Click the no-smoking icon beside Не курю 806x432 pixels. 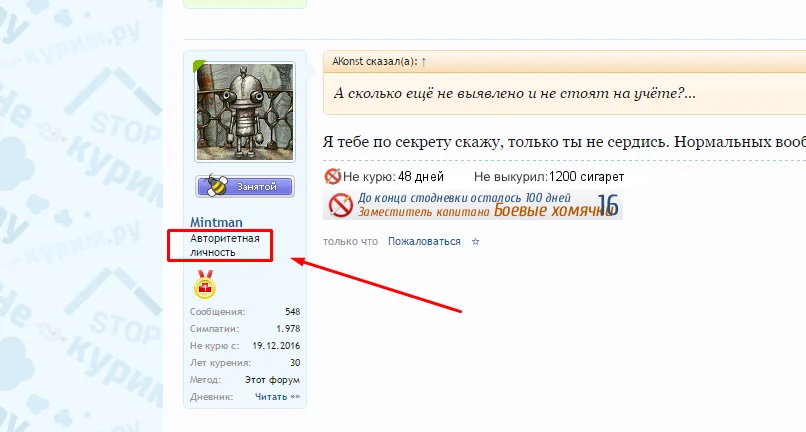[333, 176]
